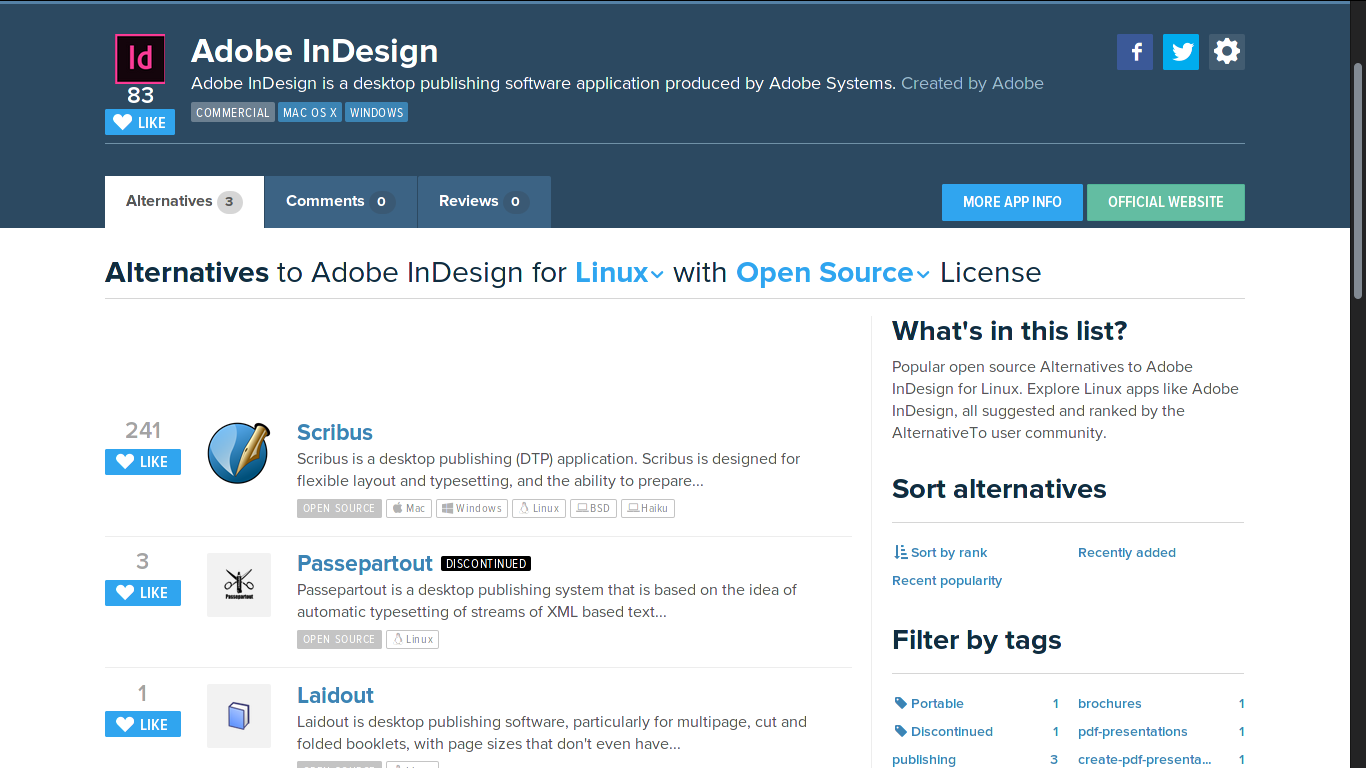Click the DISCONTINUED badge on Passepartout
This screenshot has height=768, width=1366.
point(486,564)
